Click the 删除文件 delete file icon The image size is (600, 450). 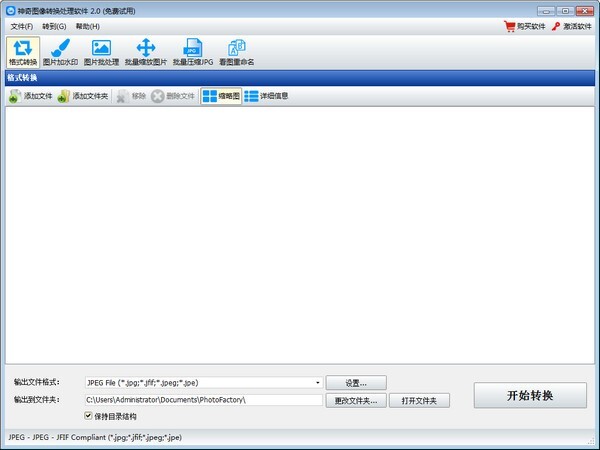[x=157, y=96]
